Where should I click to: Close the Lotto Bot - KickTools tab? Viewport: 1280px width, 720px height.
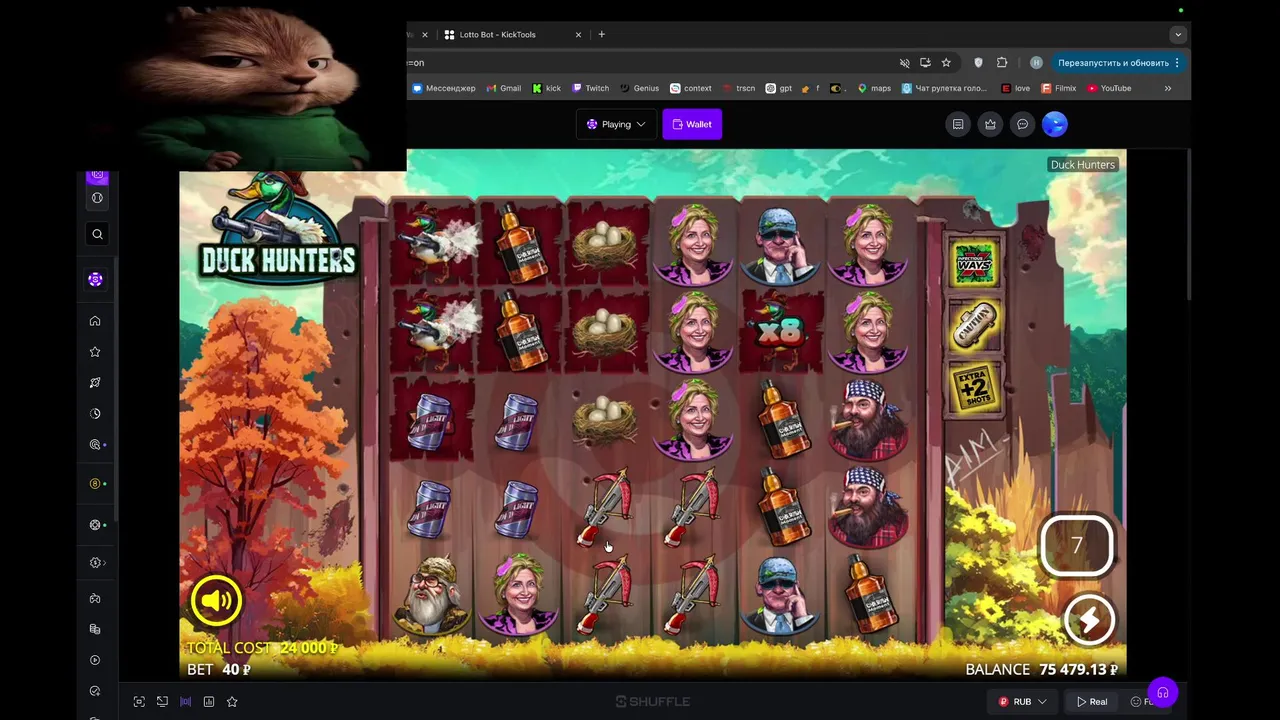578,35
